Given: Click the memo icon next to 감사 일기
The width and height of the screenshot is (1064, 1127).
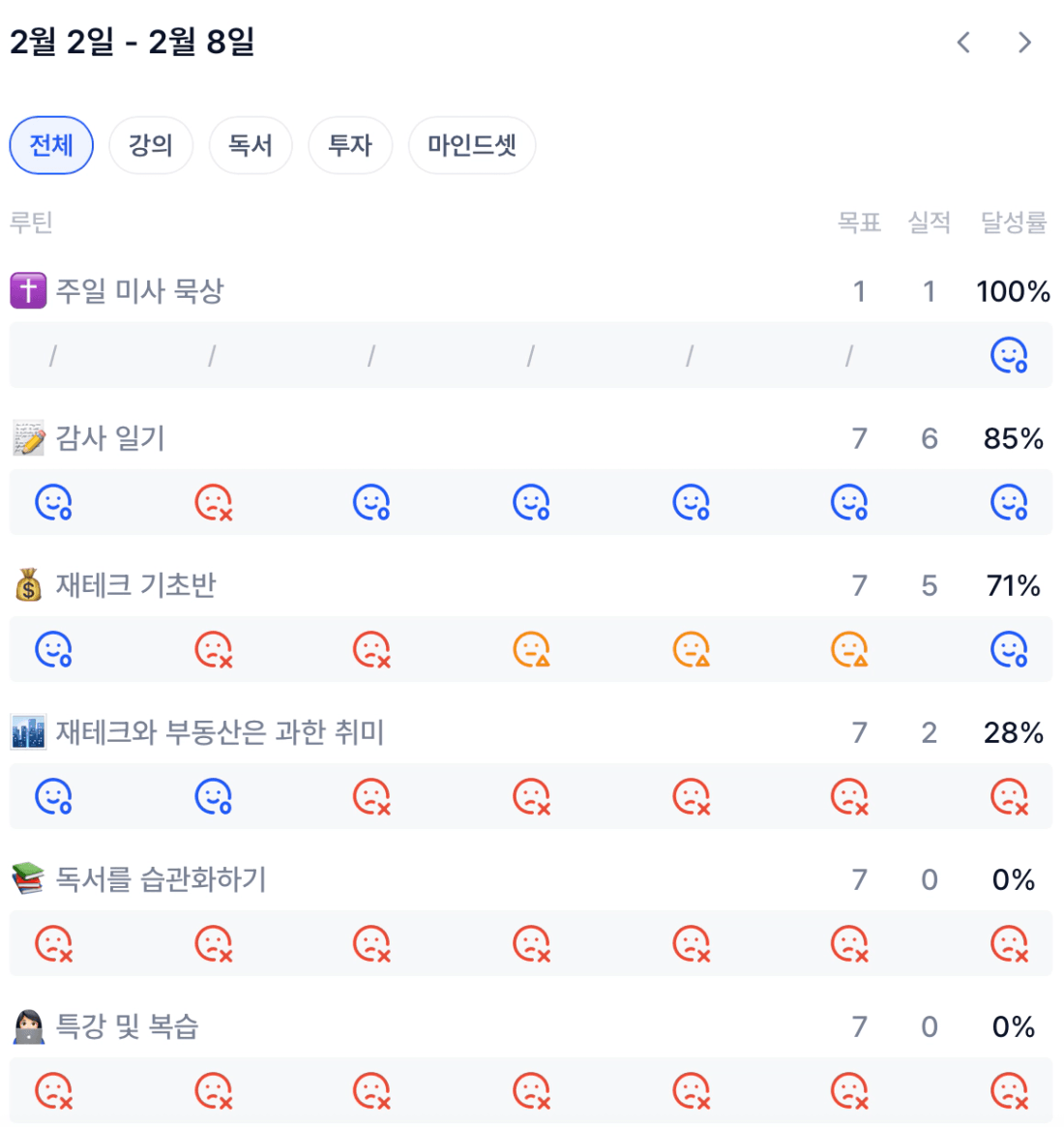Looking at the screenshot, I should click(28, 438).
